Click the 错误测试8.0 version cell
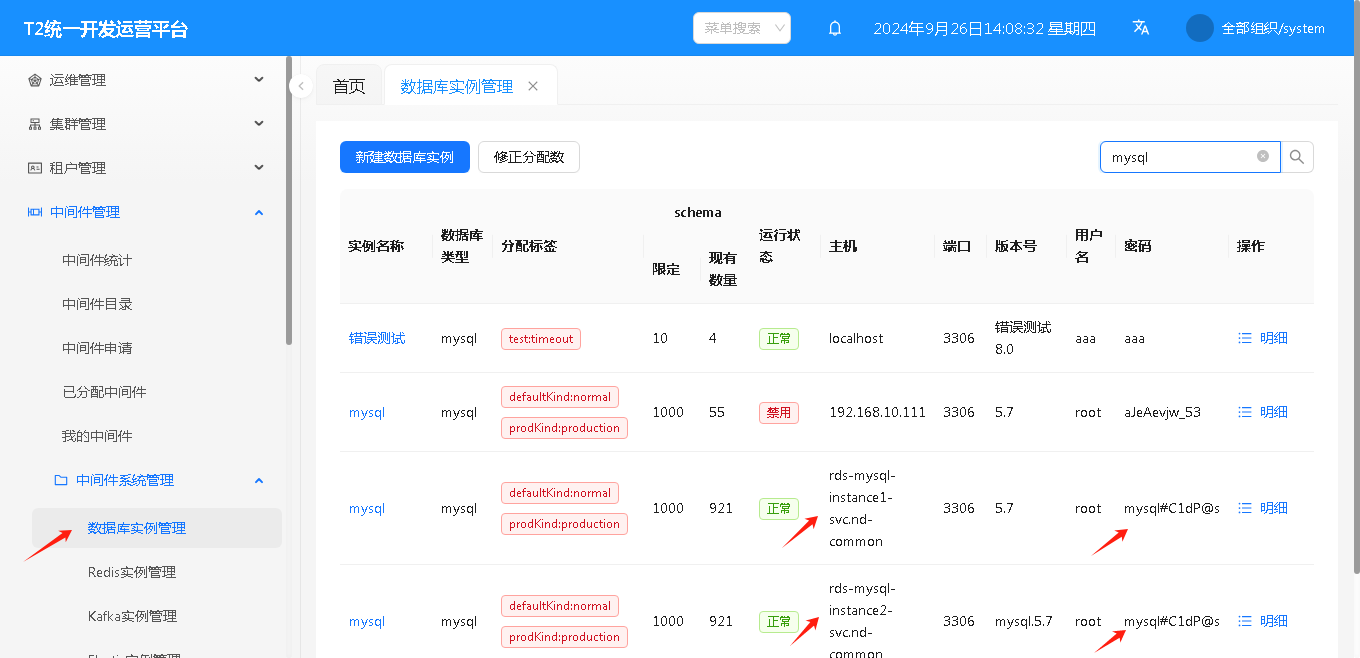The height and width of the screenshot is (658, 1360). pos(1023,338)
